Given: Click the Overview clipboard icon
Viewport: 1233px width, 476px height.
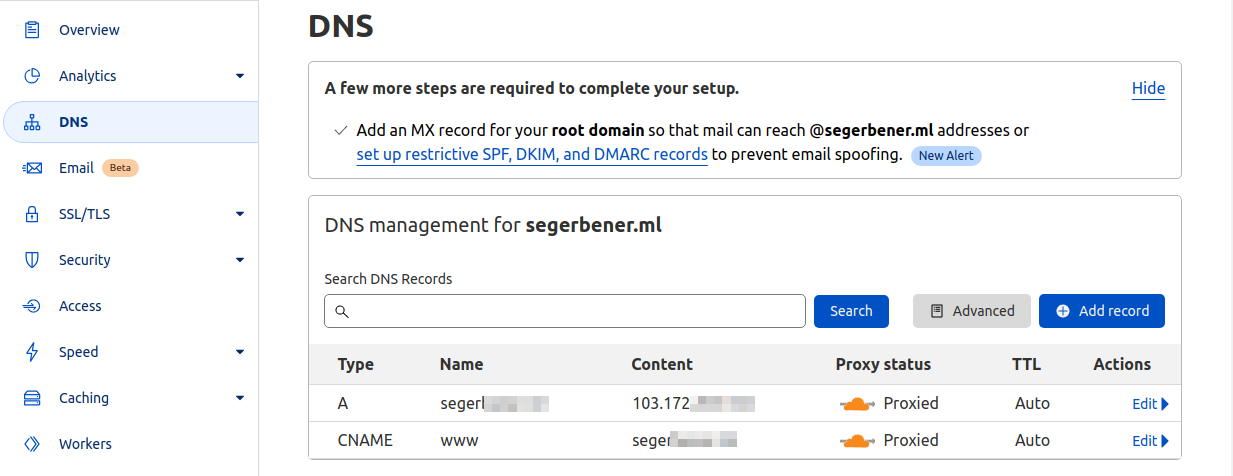Looking at the screenshot, I should [x=32, y=30].
